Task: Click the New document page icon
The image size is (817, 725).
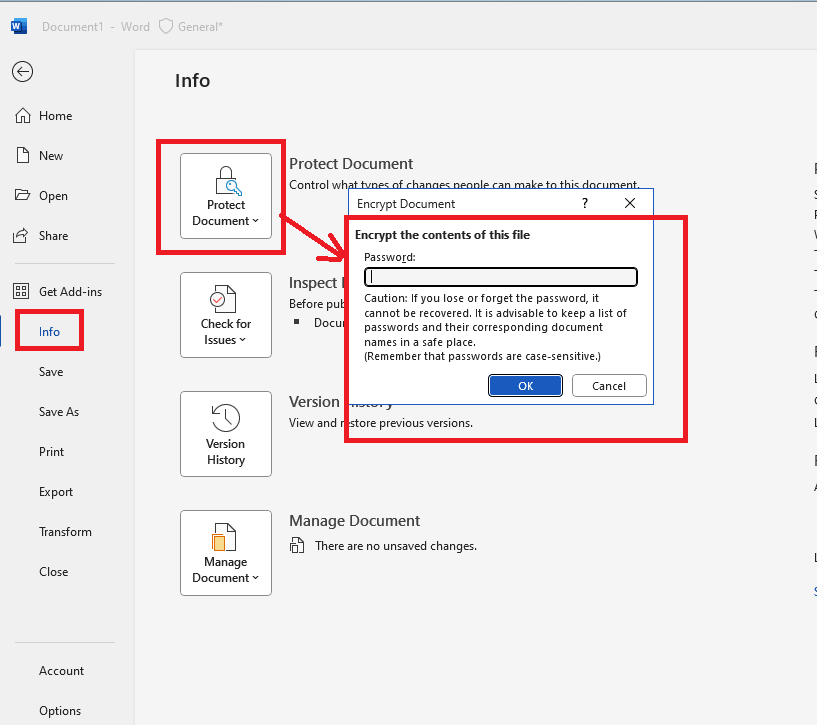Action: (x=22, y=155)
